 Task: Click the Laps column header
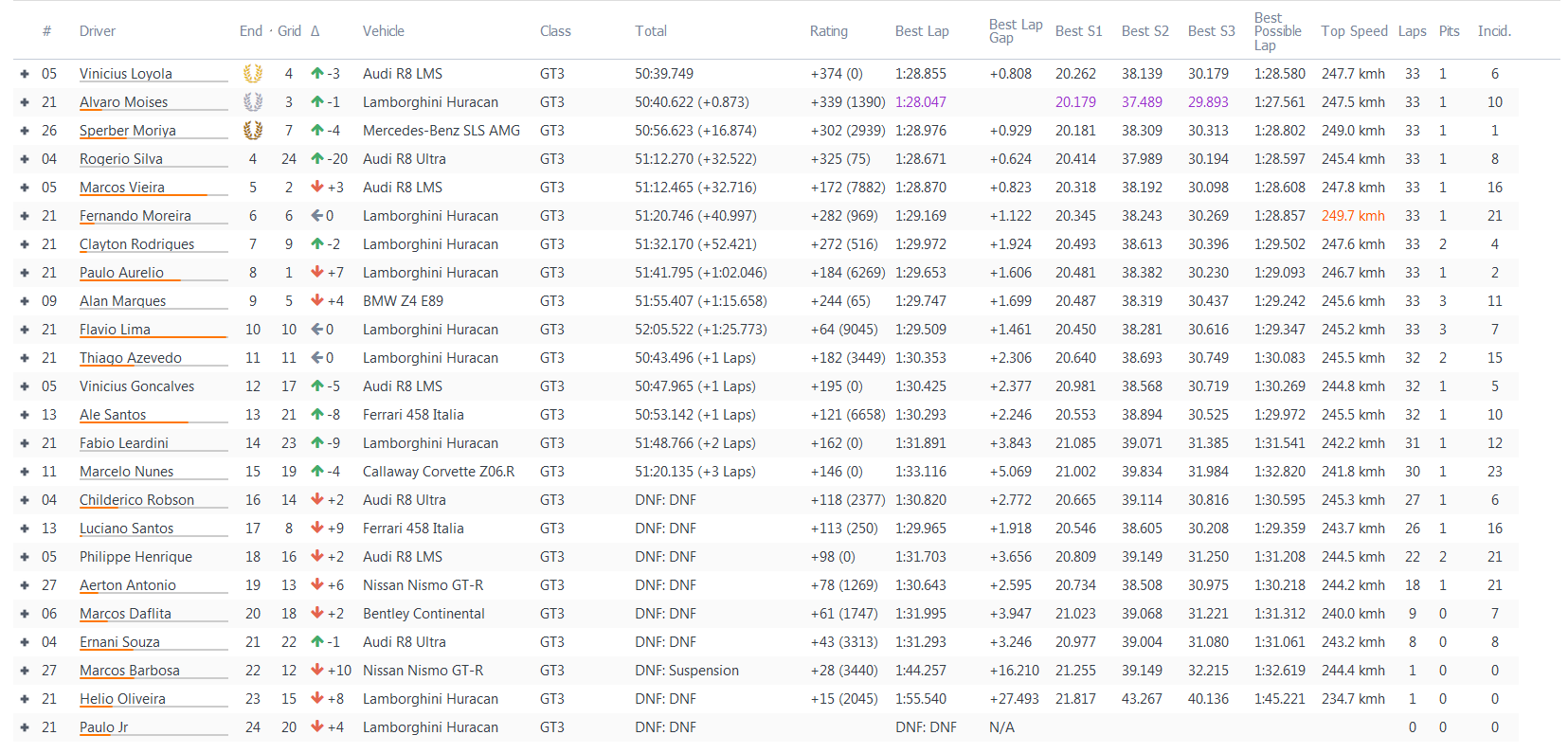pos(1413,31)
